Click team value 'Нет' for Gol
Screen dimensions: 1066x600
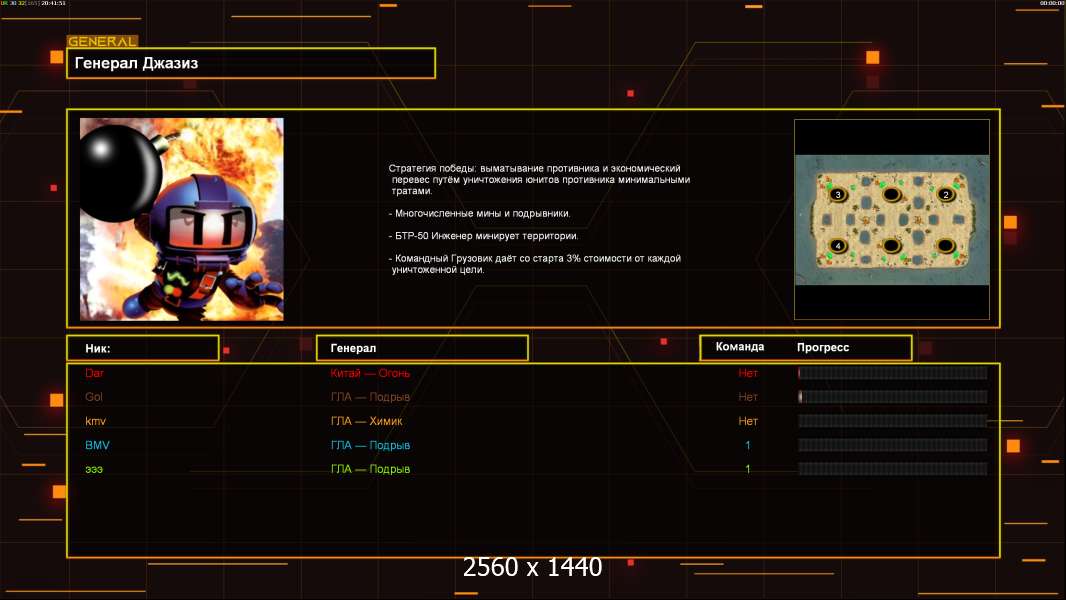[x=748, y=397]
